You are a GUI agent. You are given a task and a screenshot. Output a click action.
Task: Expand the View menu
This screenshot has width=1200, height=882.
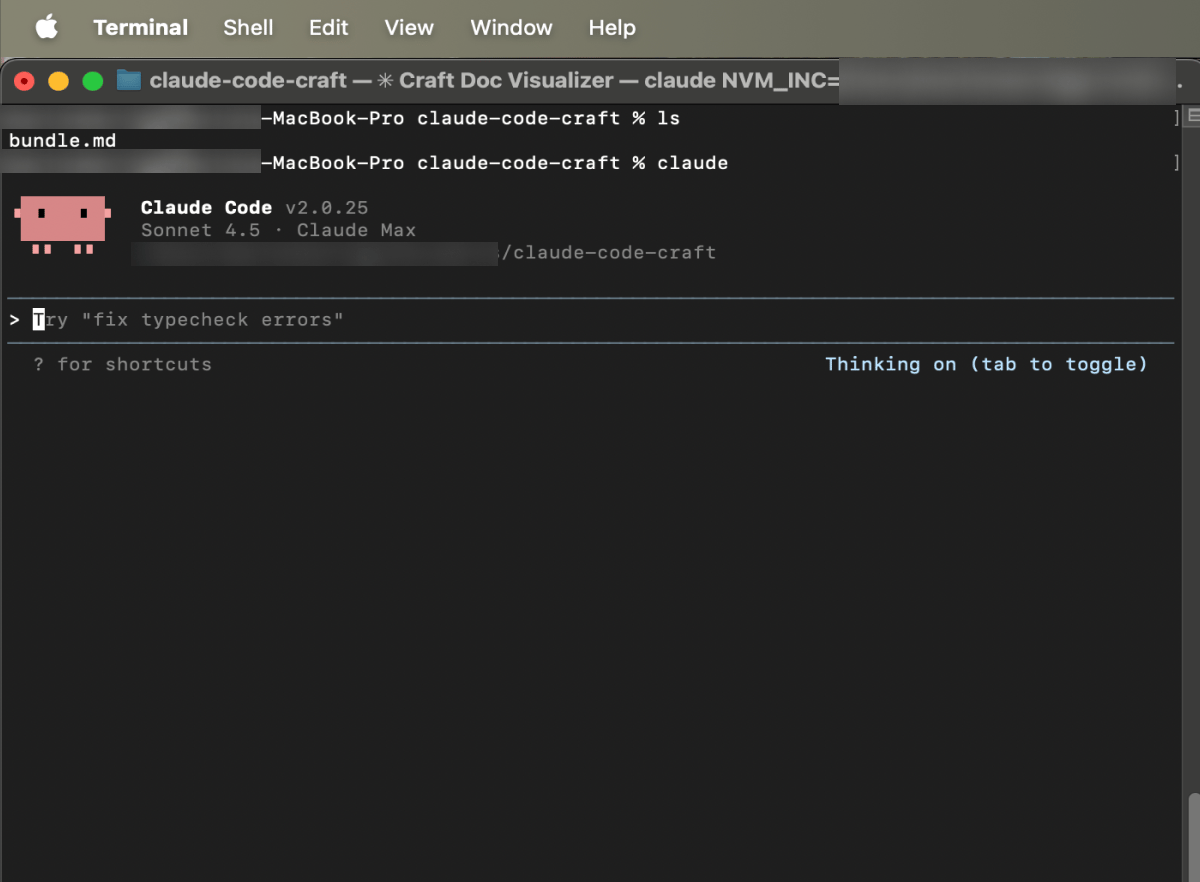(409, 28)
